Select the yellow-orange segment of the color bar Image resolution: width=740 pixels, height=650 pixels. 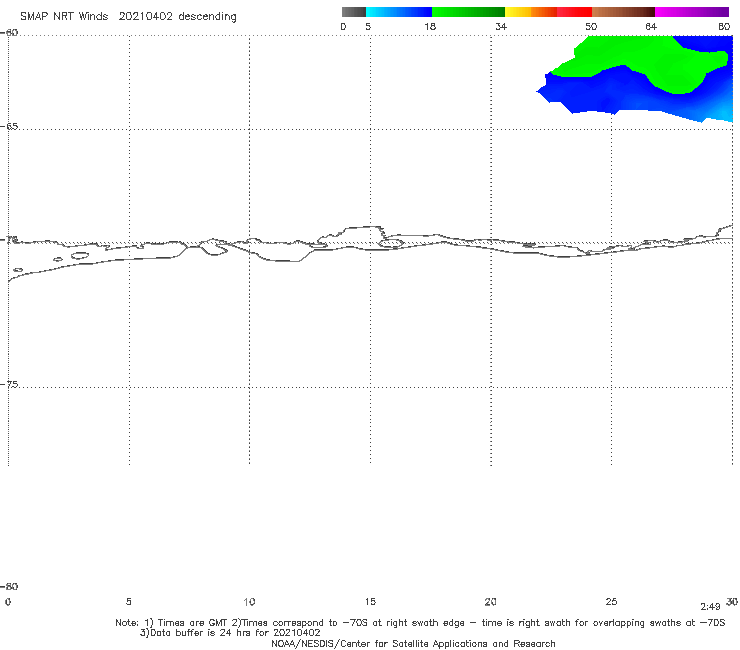pos(531,12)
